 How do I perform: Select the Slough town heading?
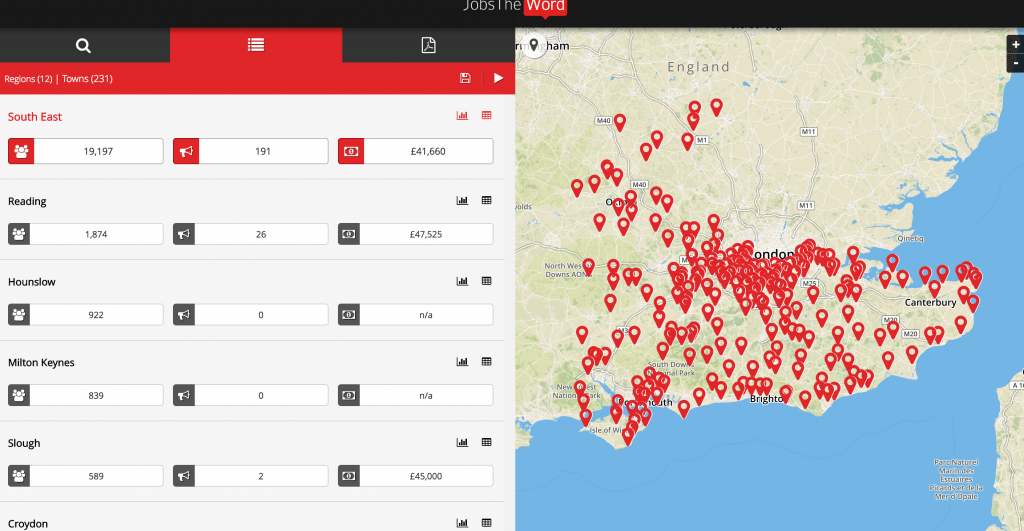(x=24, y=443)
